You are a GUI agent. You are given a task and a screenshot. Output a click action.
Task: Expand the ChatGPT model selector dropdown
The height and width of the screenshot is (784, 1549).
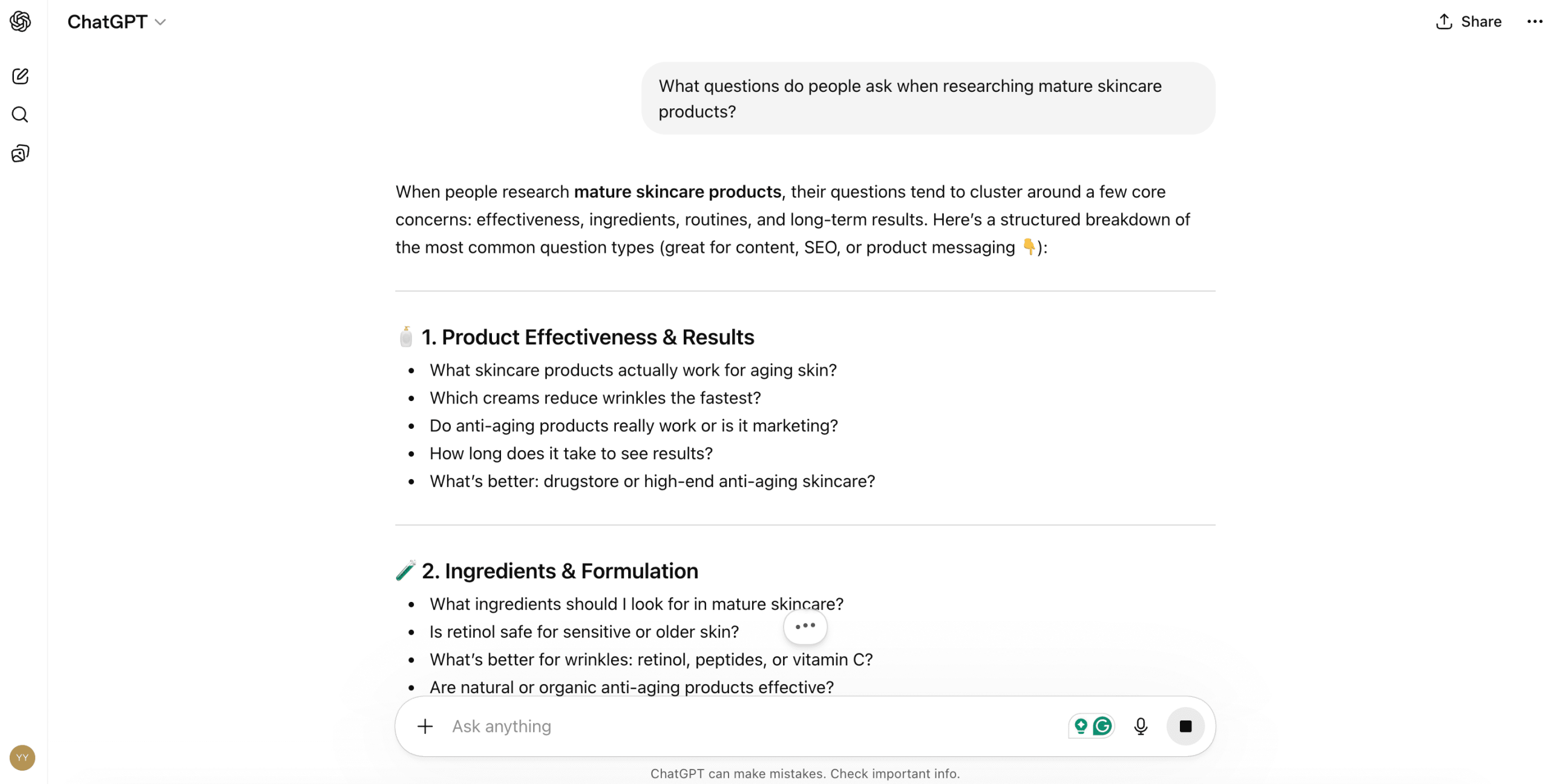tap(117, 22)
